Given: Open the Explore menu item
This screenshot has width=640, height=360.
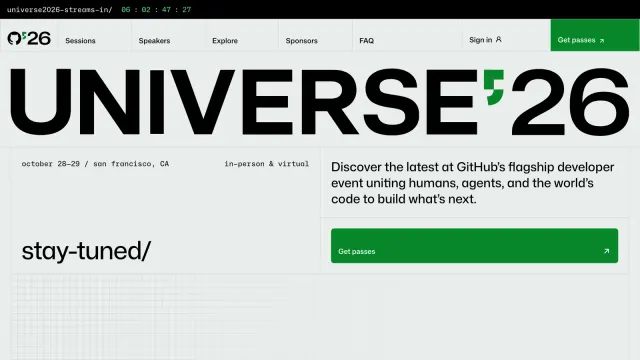Looking at the screenshot, I should (225, 41).
